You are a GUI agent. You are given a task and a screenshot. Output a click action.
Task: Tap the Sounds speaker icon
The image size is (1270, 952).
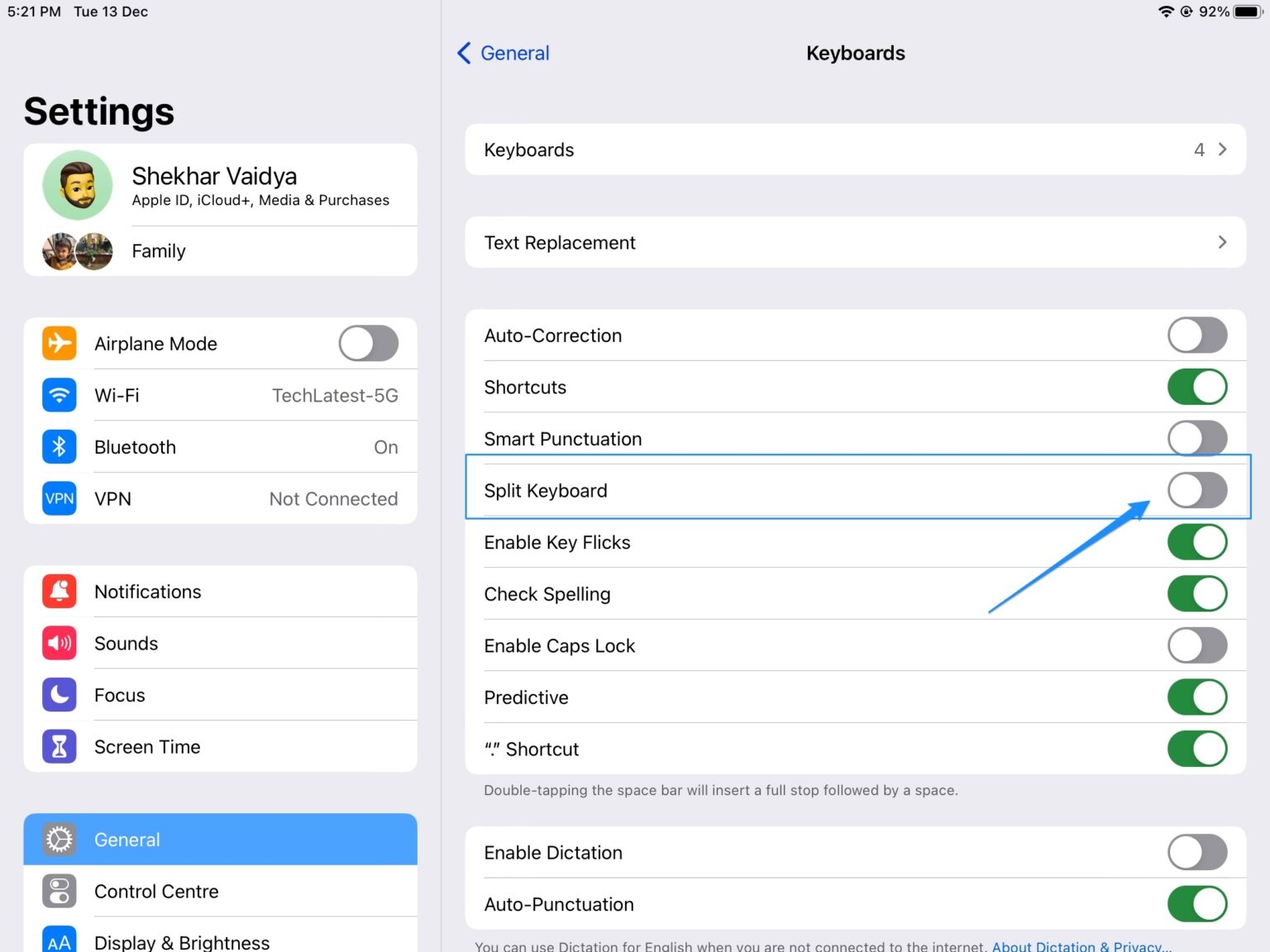coord(60,643)
